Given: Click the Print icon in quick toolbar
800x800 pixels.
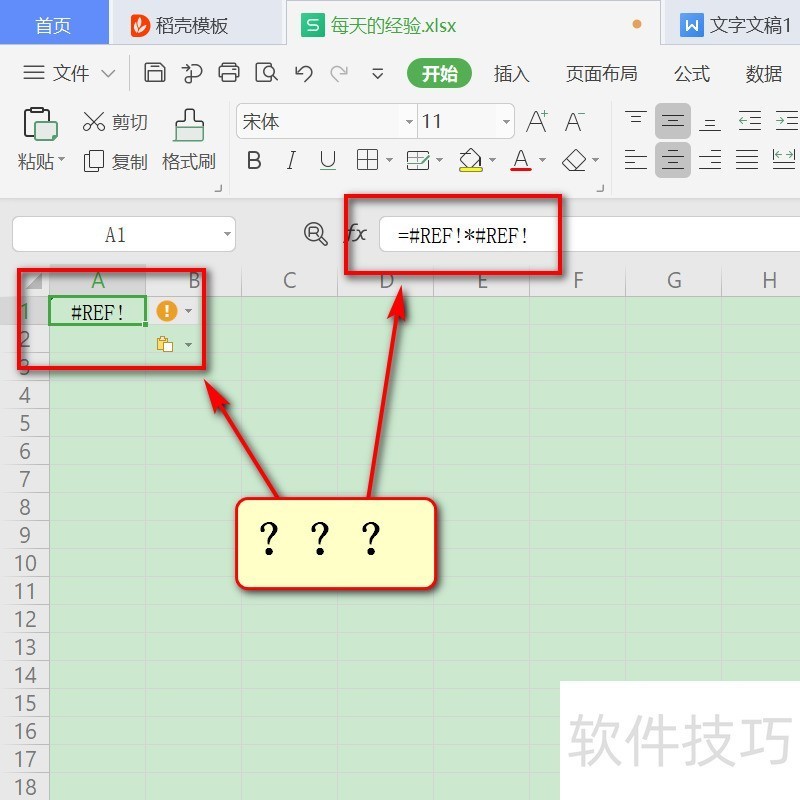Looking at the screenshot, I should tap(229, 73).
